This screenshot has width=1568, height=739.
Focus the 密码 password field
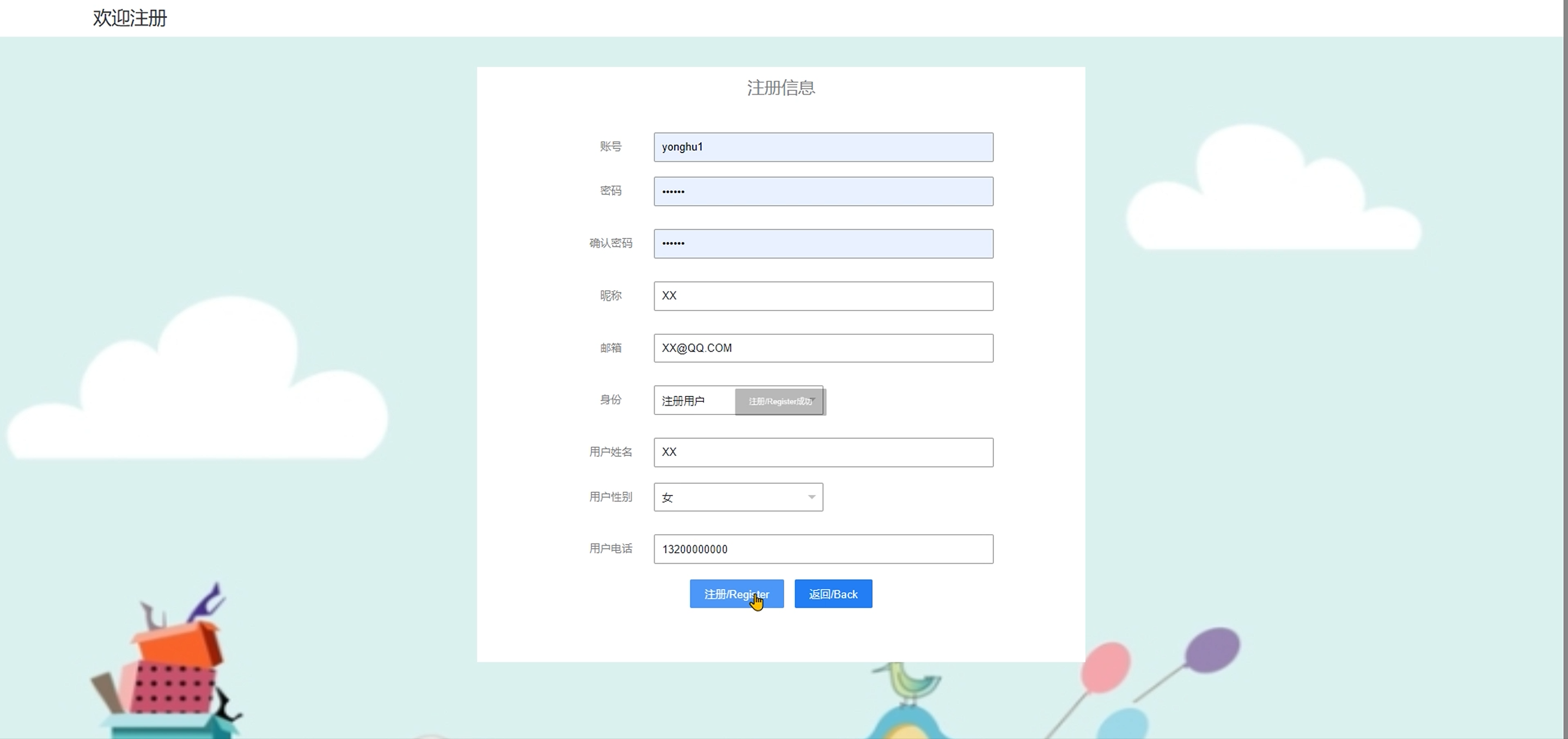coord(823,192)
